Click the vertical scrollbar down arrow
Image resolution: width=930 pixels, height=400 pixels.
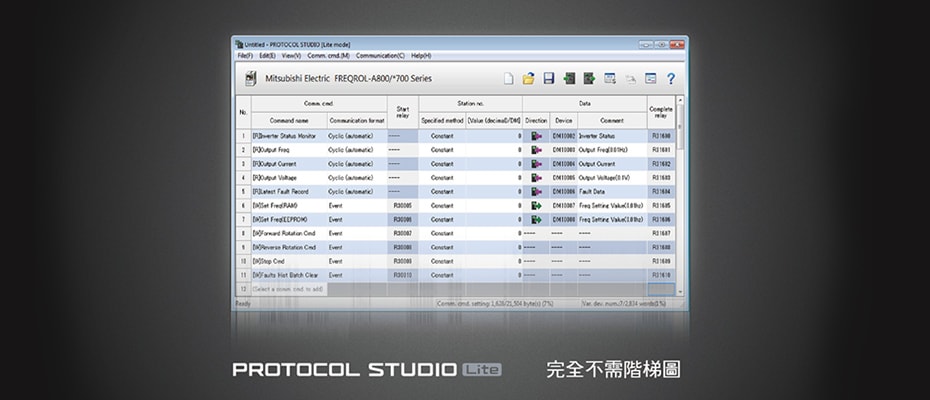(682, 290)
